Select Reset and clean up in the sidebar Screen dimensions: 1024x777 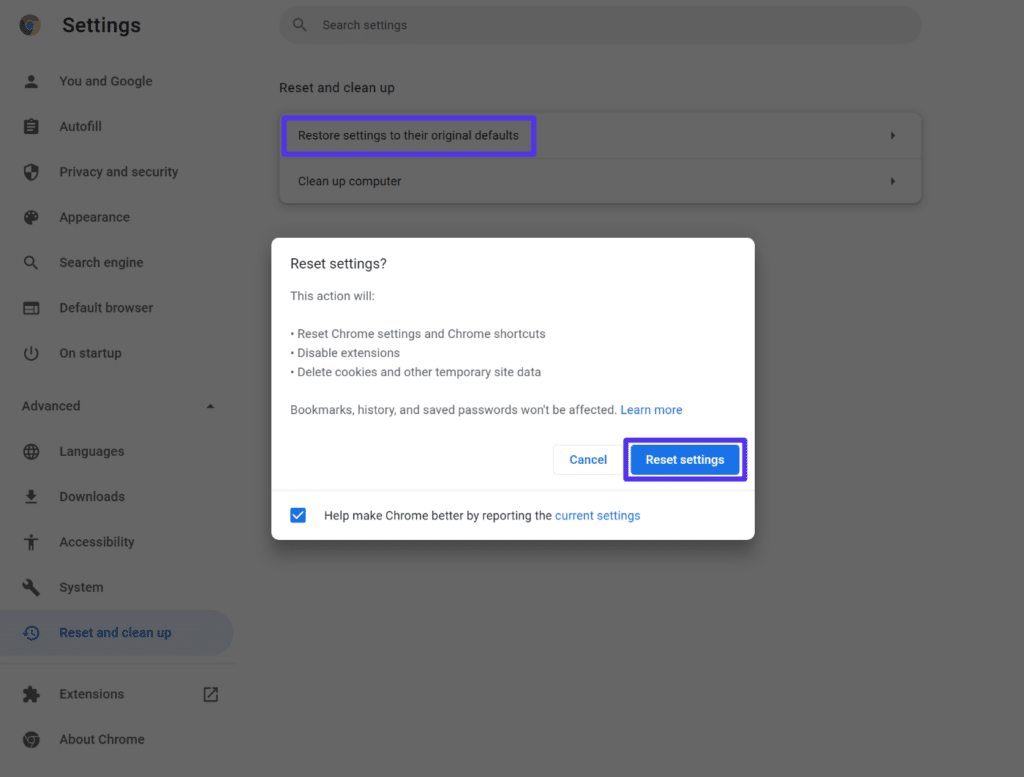click(115, 632)
